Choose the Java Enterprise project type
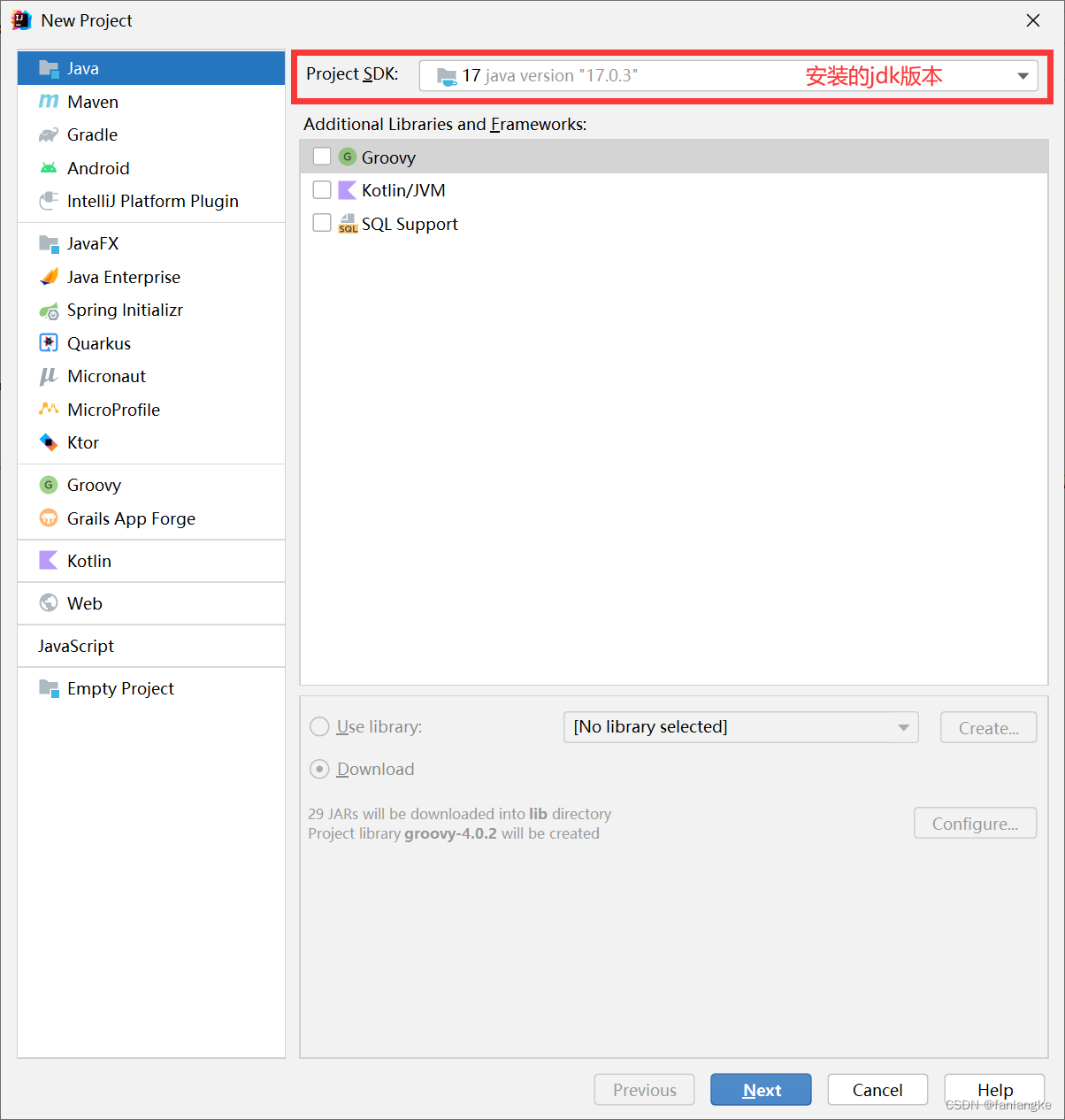 coord(151,277)
